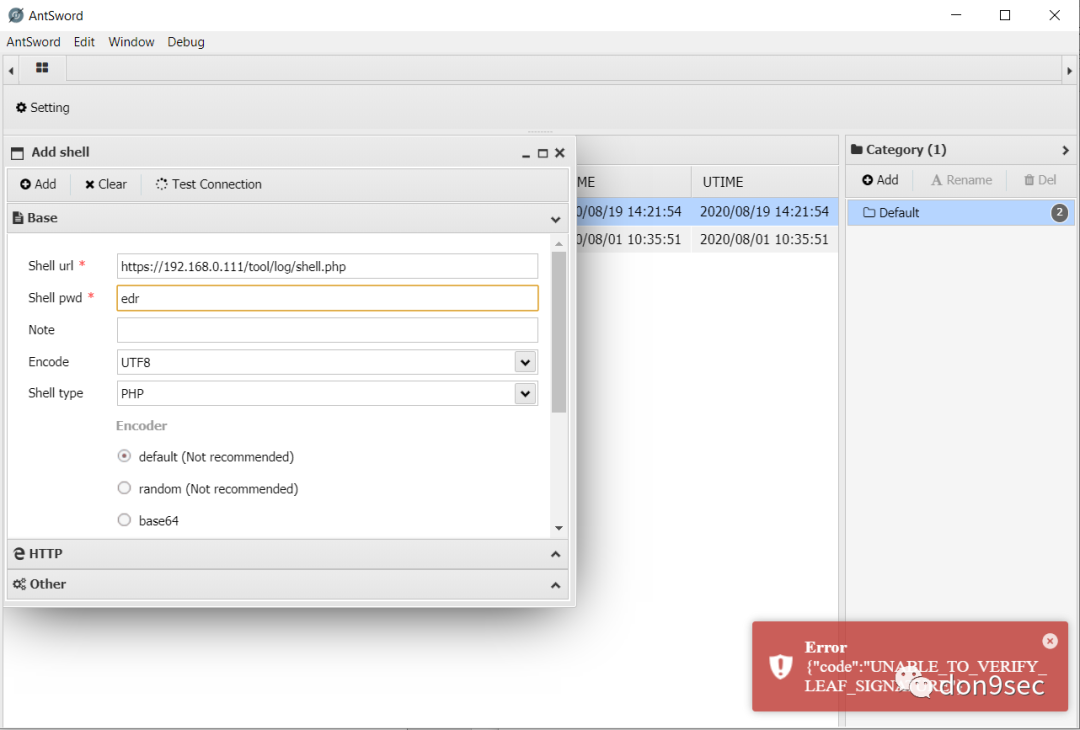Viewport: 1080px width, 730px height.
Task: Click the Default category count badge
Action: [1060, 213]
